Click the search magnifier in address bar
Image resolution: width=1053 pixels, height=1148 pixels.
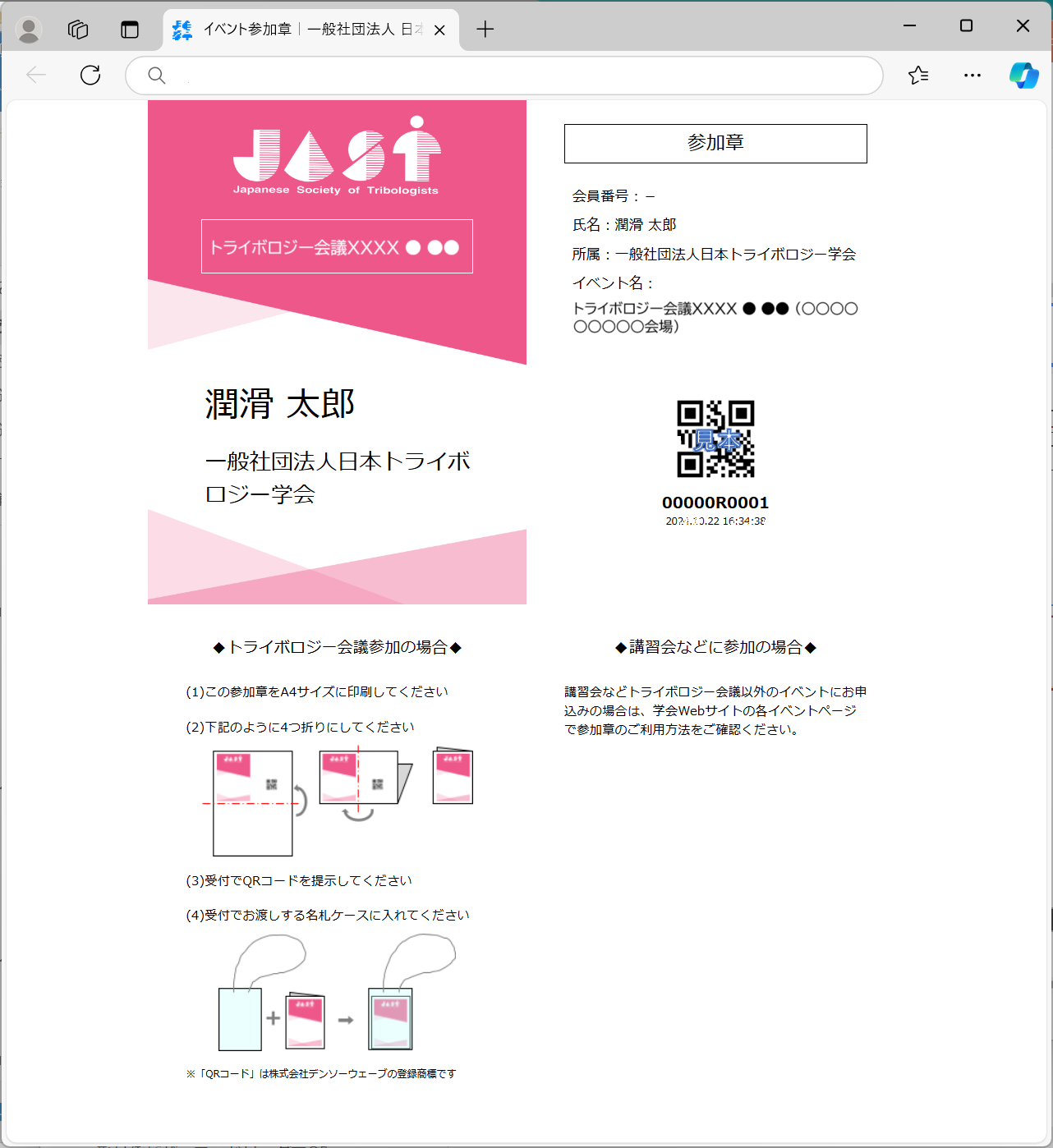point(156,76)
